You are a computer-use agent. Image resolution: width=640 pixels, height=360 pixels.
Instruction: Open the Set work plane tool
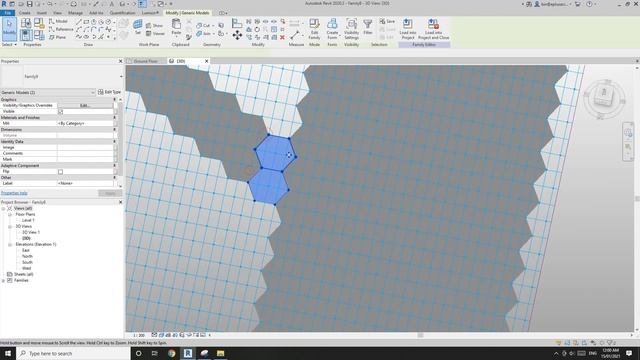(x=138, y=27)
